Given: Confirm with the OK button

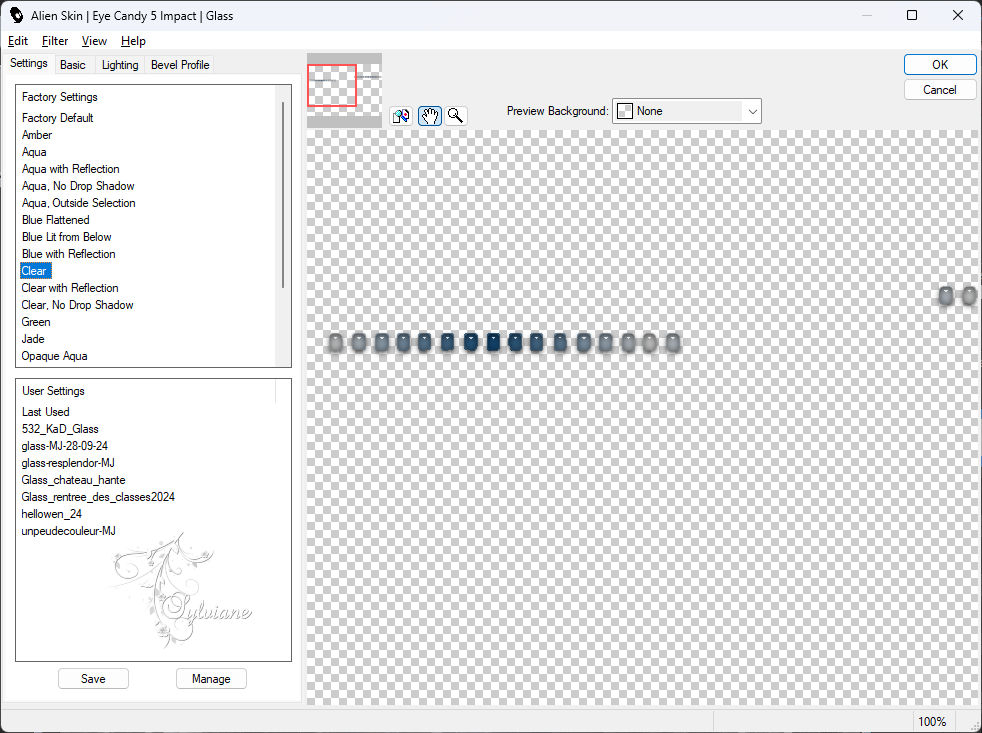Looking at the screenshot, I should (939, 65).
